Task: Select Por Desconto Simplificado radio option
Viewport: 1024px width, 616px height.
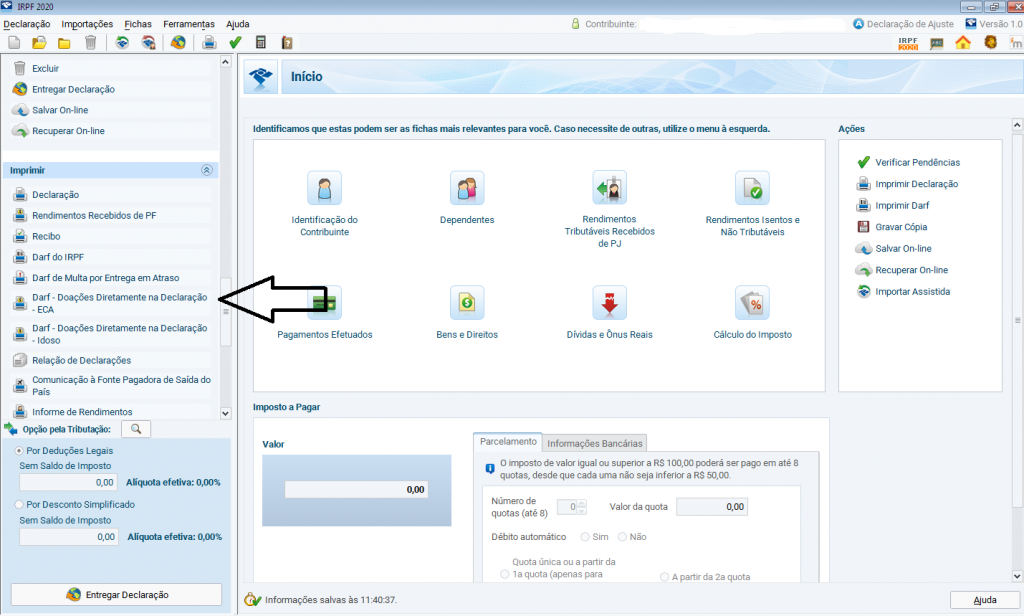Action: click(20, 505)
